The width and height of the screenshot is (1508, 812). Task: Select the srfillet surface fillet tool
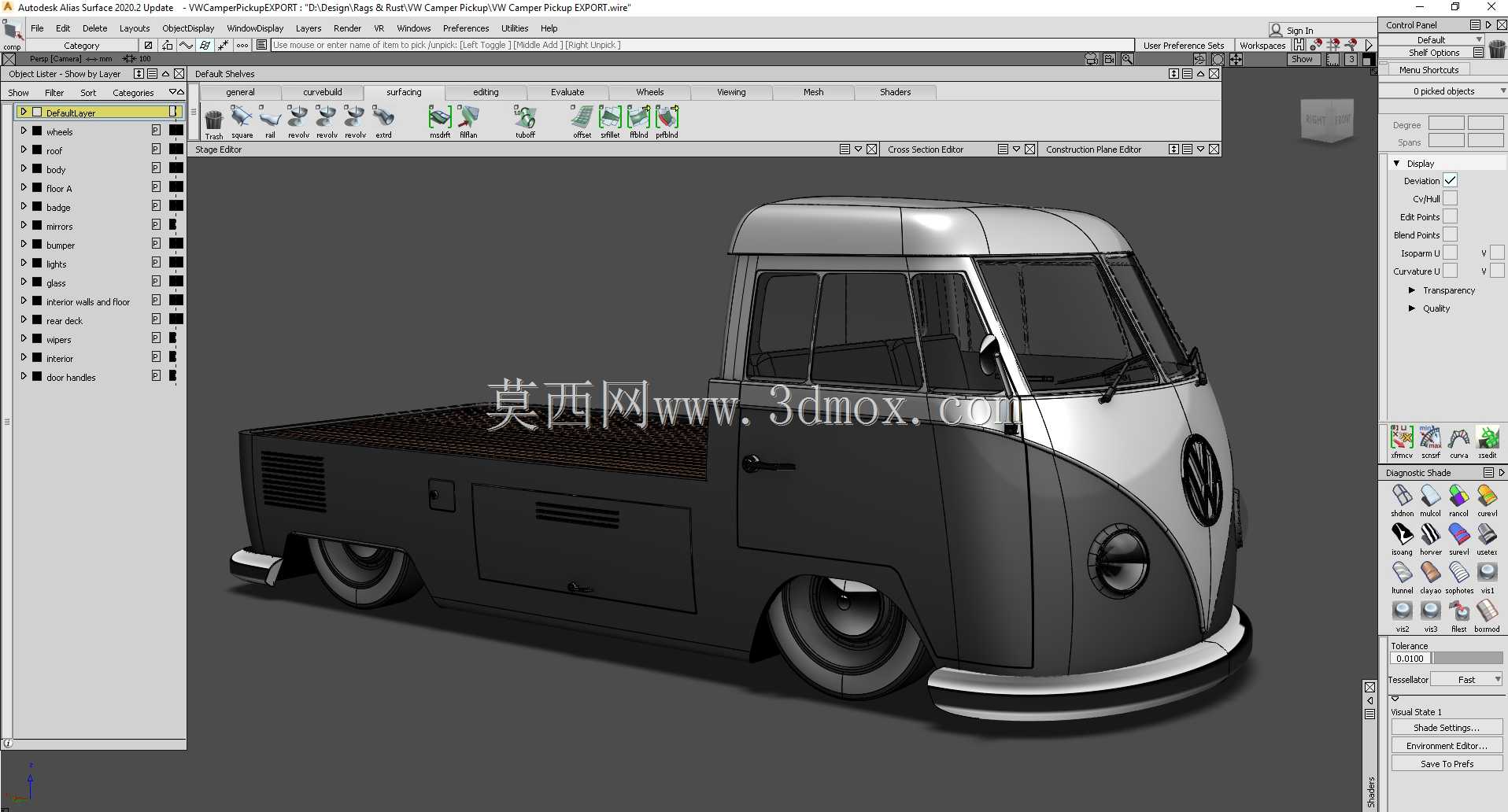[610, 122]
